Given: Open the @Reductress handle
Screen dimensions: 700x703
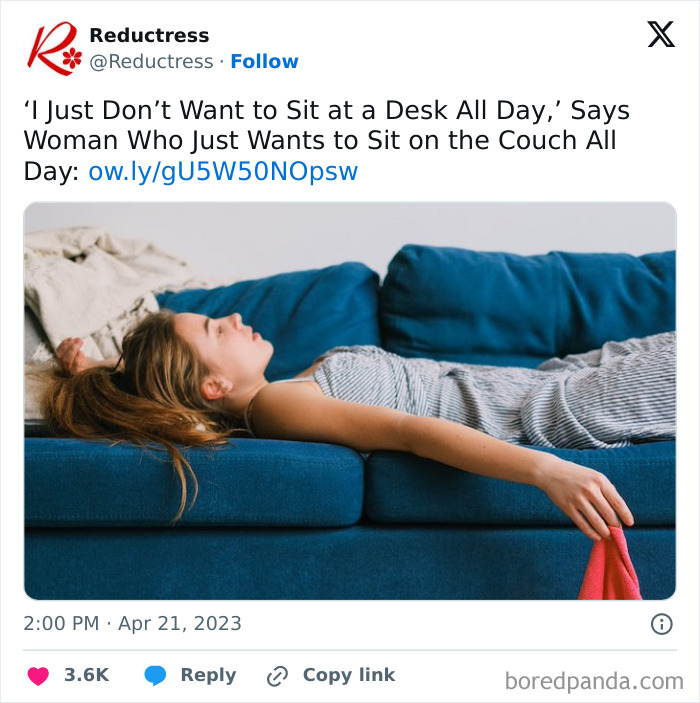Looking at the screenshot, I should (x=151, y=61).
